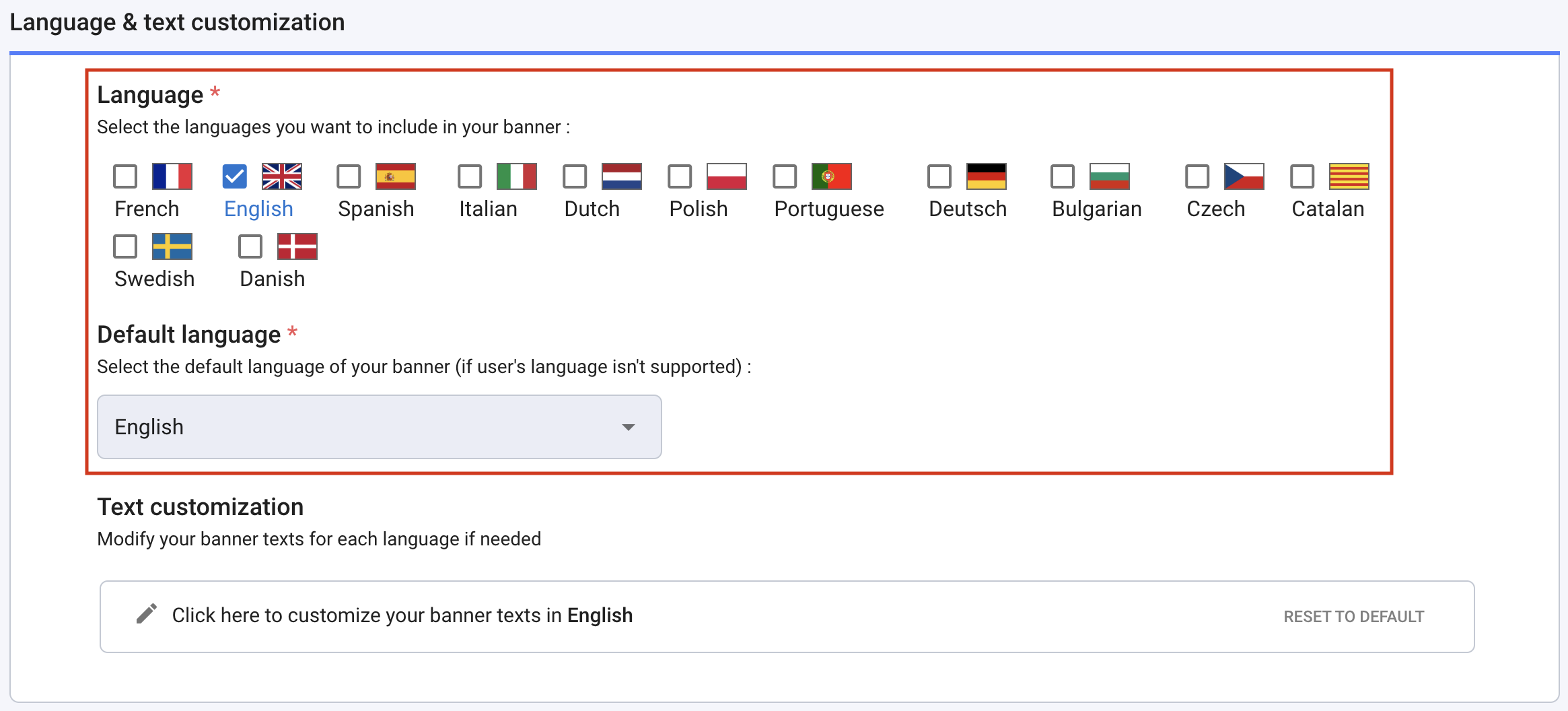Click the Swedish flag icon
The width and height of the screenshot is (1568, 711).
click(x=174, y=246)
